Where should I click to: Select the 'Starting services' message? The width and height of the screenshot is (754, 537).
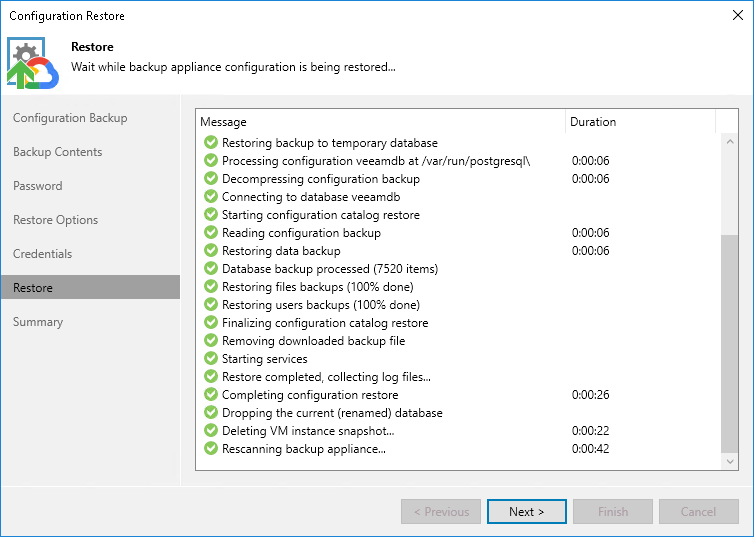[x=264, y=359]
